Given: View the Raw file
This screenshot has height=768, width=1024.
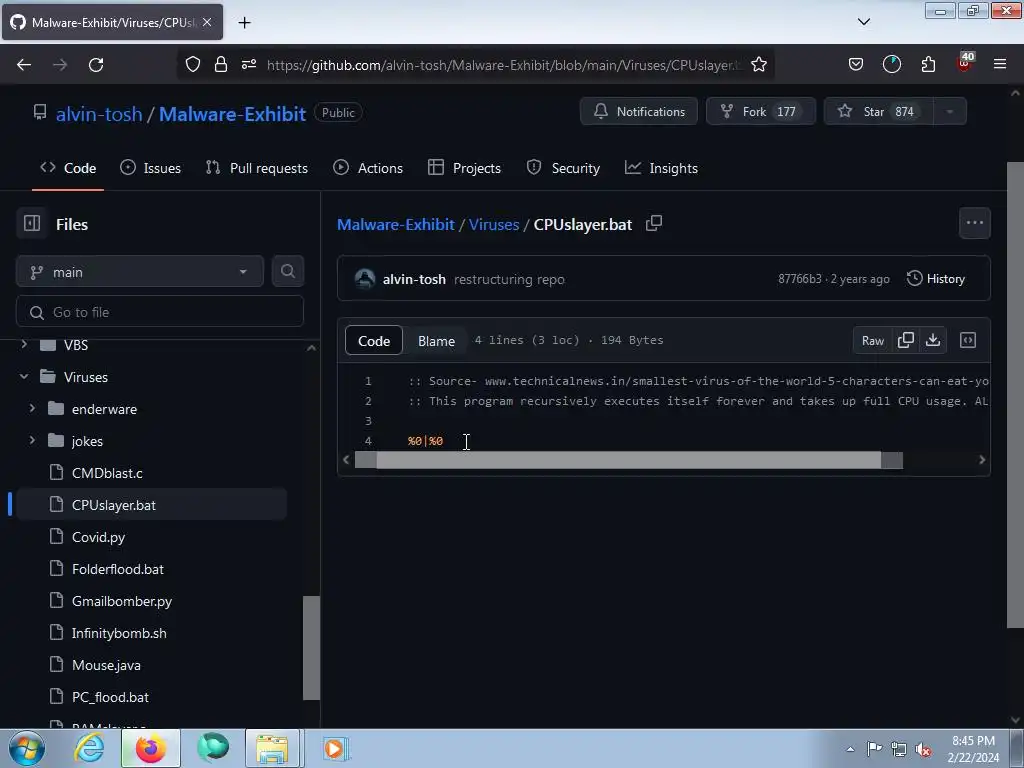Looking at the screenshot, I should click(x=872, y=340).
